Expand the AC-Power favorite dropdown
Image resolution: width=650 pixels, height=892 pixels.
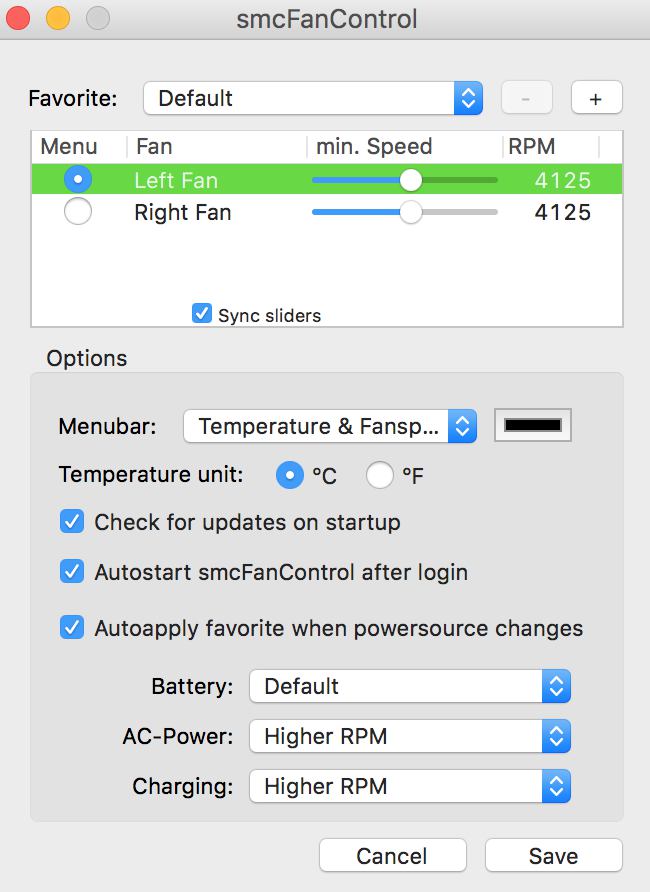(409, 736)
